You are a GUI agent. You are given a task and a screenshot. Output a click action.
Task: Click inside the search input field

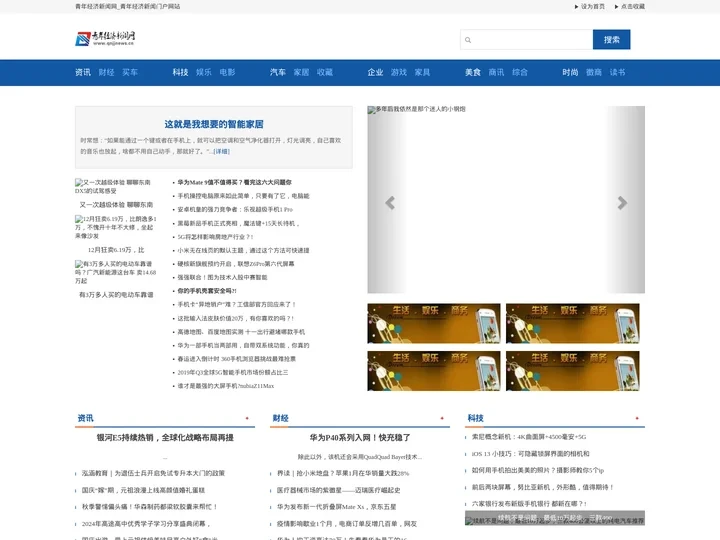(527, 39)
